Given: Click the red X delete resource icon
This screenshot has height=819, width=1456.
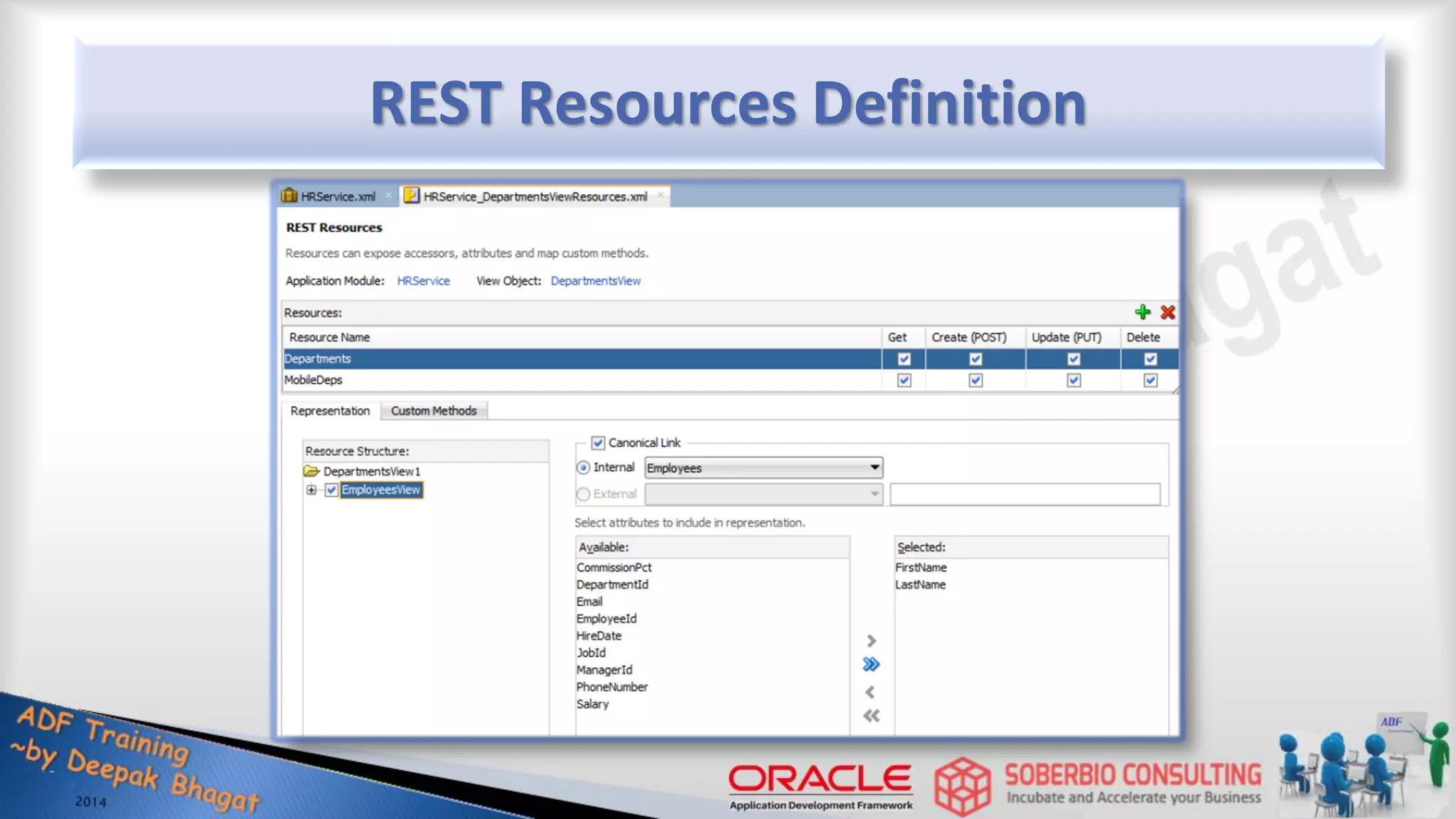Looking at the screenshot, I should (x=1167, y=312).
